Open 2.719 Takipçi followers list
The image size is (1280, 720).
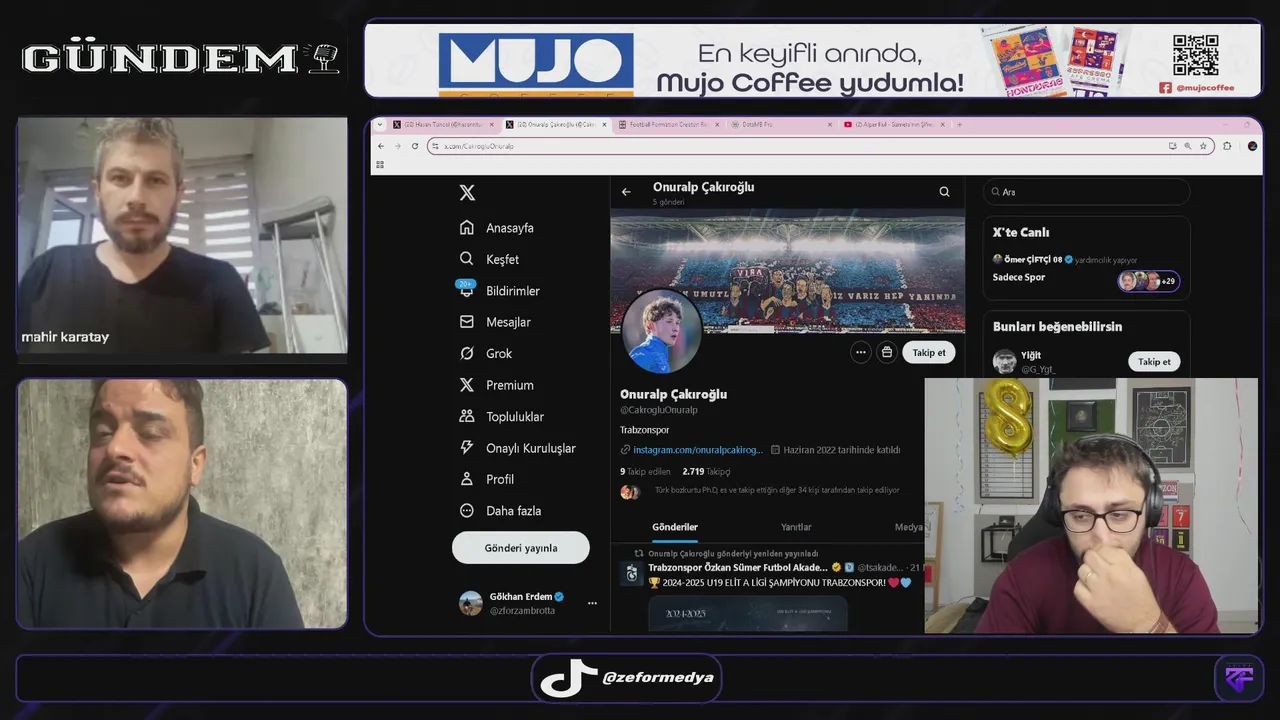pyautogui.click(x=706, y=471)
